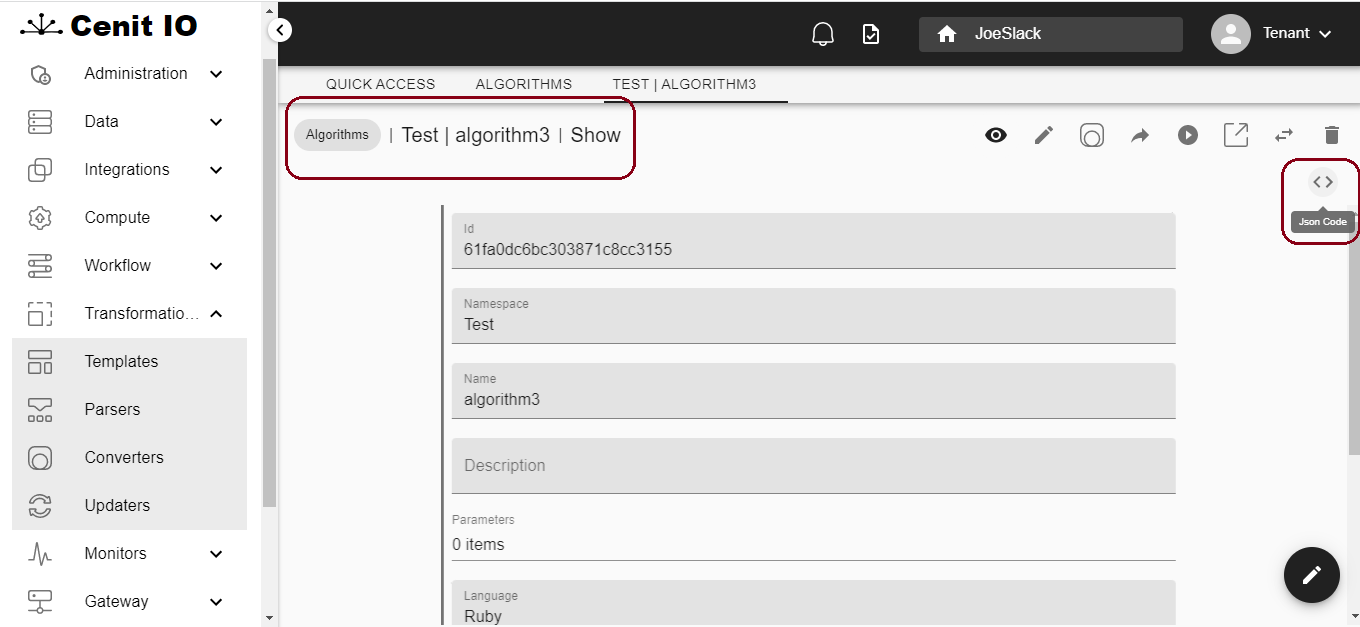Click the Edit pencil icon in the toolbar
The width and height of the screenshot is (1360, 627).
[x=1044, y=135]
